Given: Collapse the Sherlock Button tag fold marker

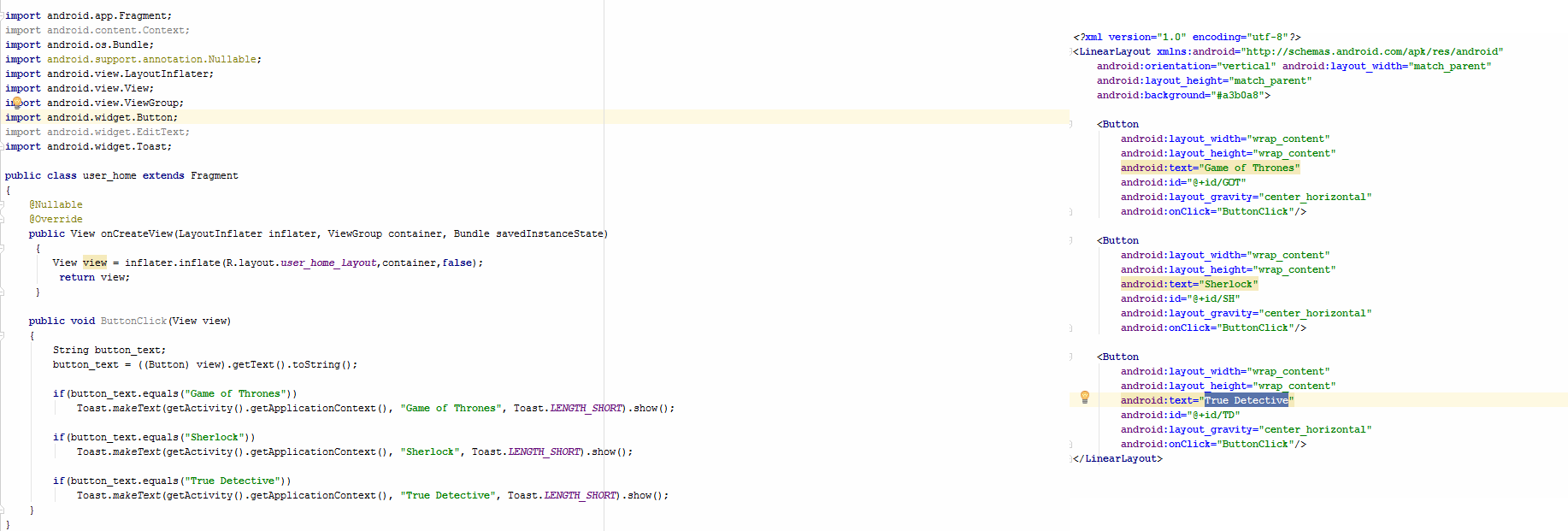Looking at the screenshot, I should (1071, 241).
